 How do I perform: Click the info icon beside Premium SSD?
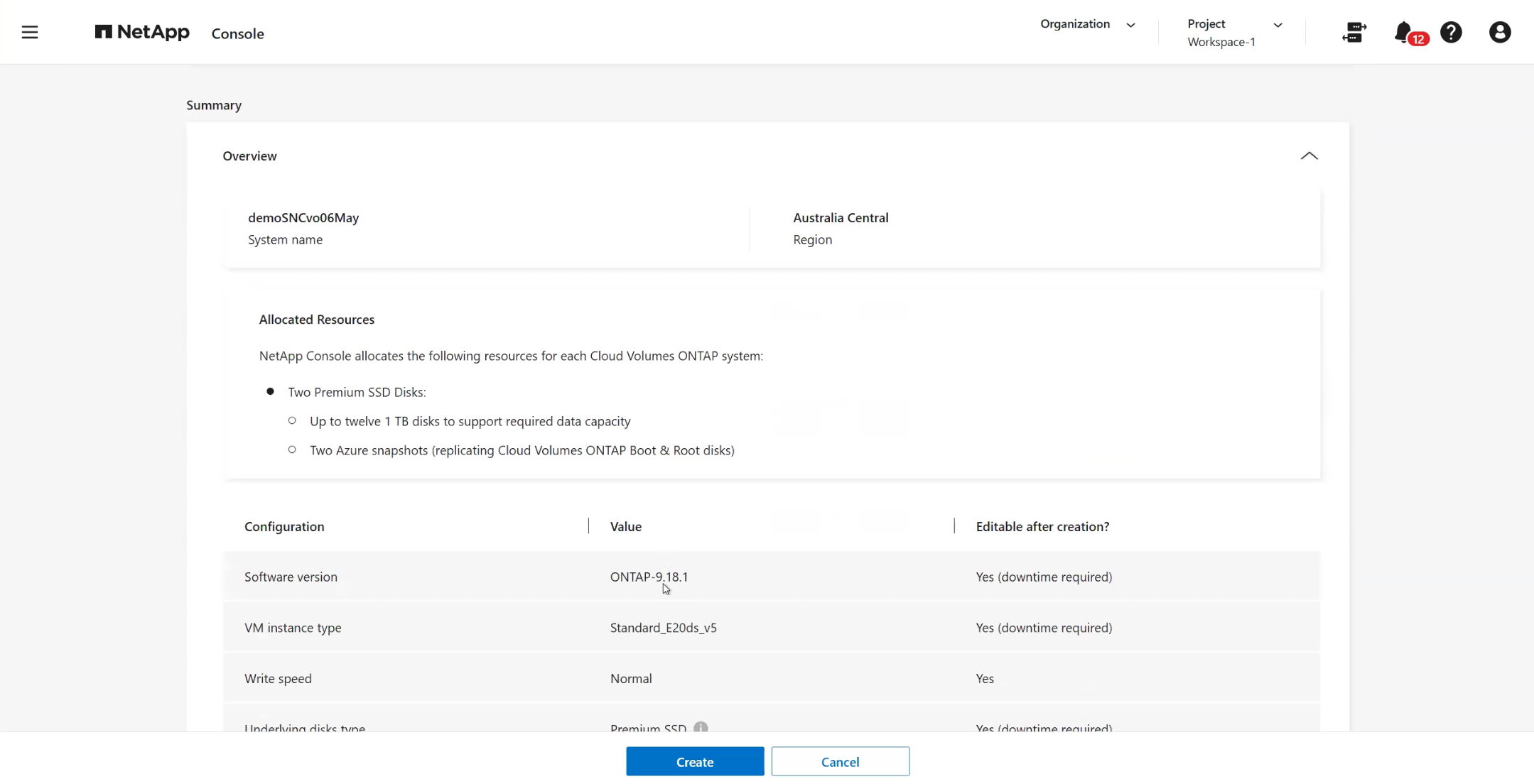(701, 727)
